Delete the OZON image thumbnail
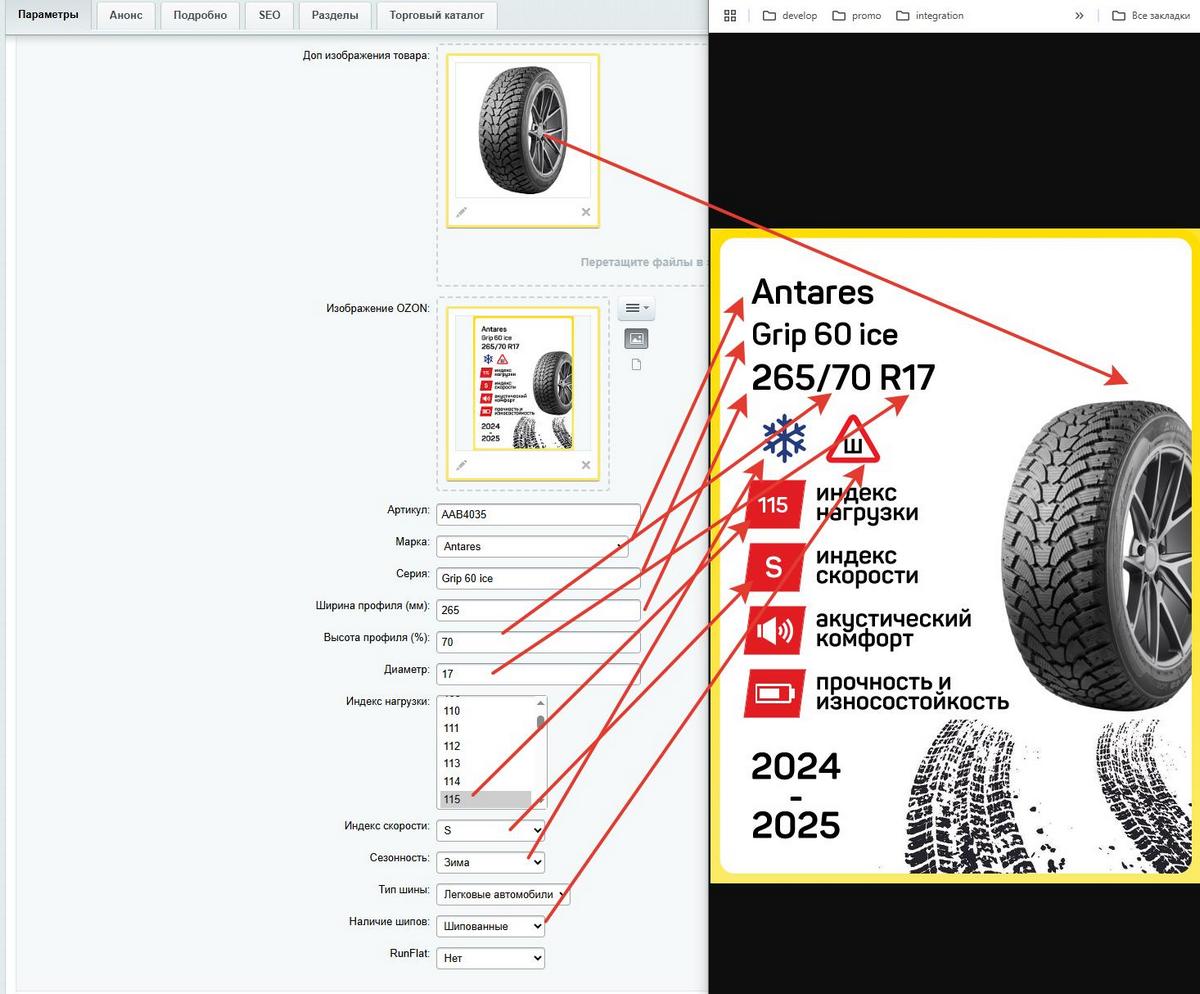 586,465
